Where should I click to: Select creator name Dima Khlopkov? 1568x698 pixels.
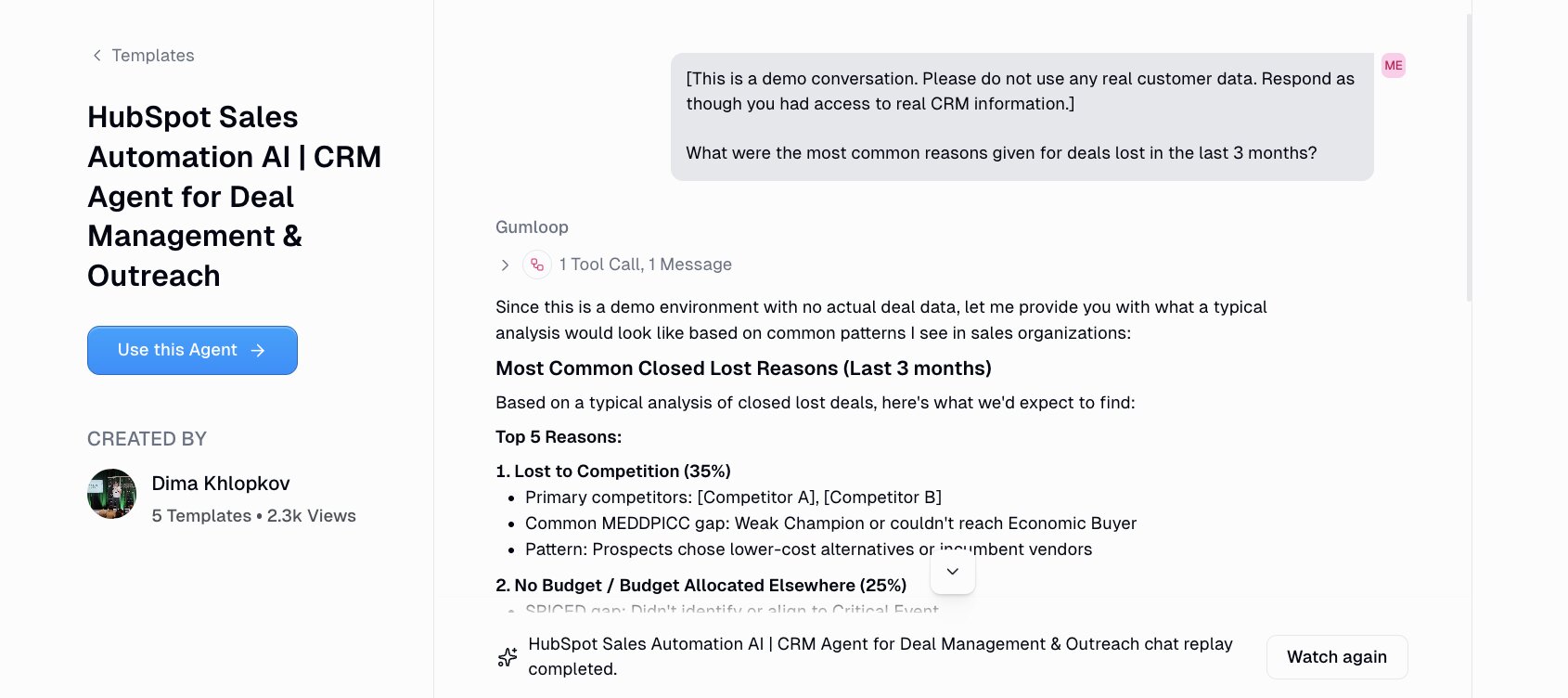(x=221, y=484)
